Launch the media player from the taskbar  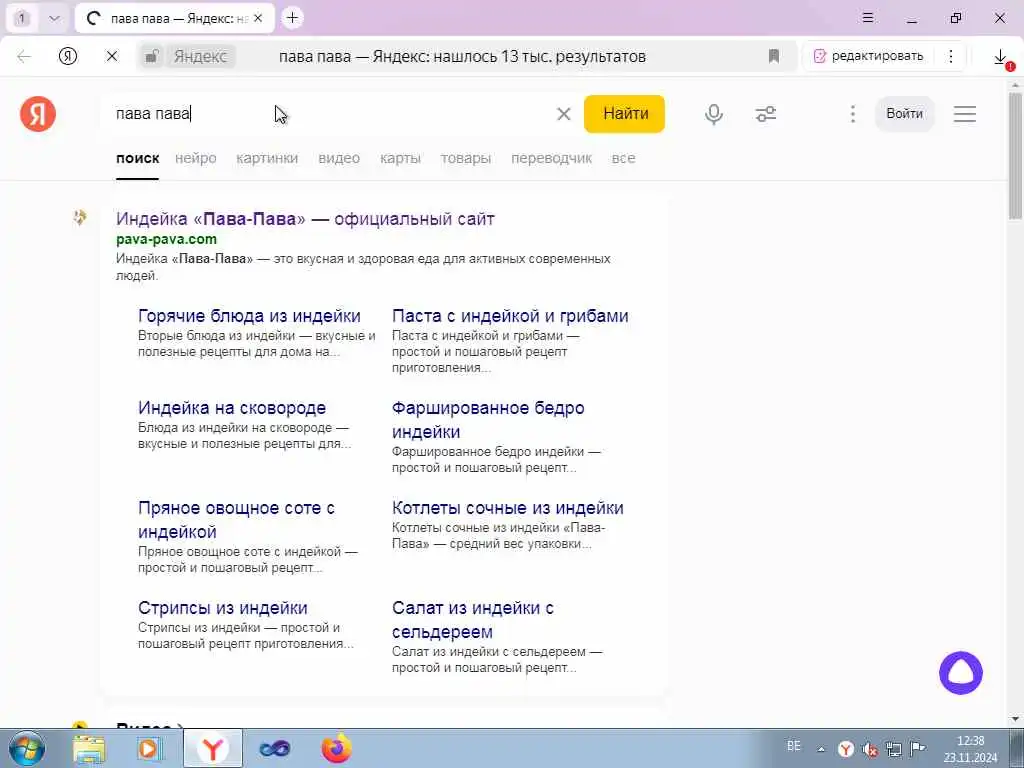tap(150, 748)
